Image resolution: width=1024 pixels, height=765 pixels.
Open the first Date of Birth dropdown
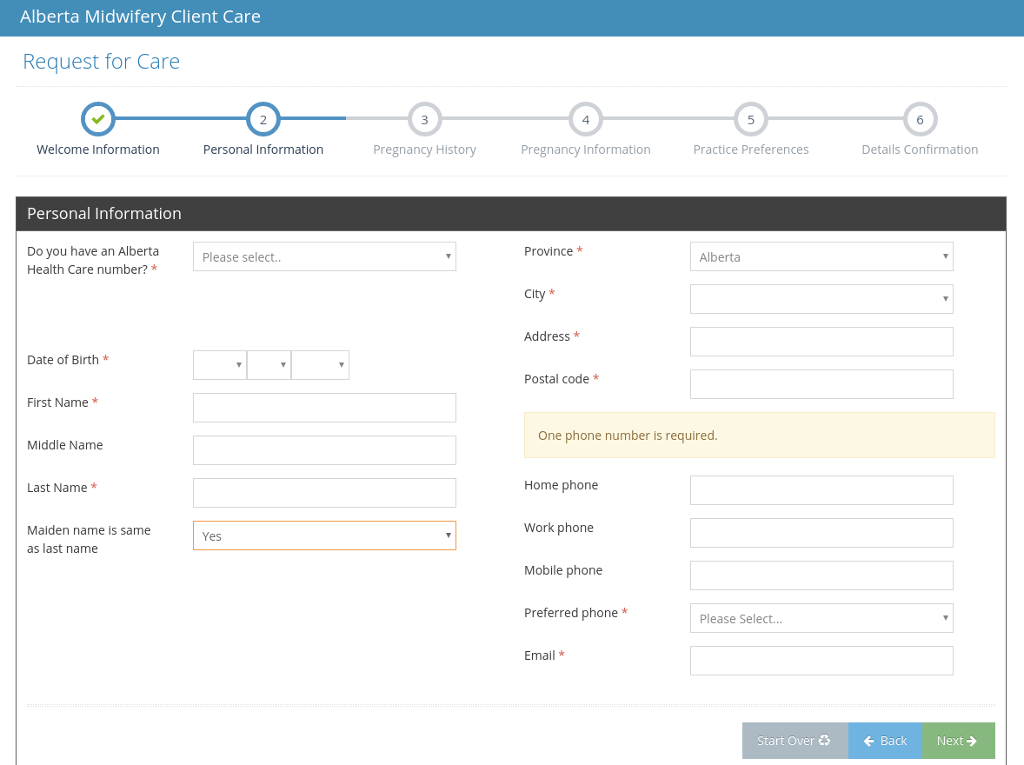point(220,365)
